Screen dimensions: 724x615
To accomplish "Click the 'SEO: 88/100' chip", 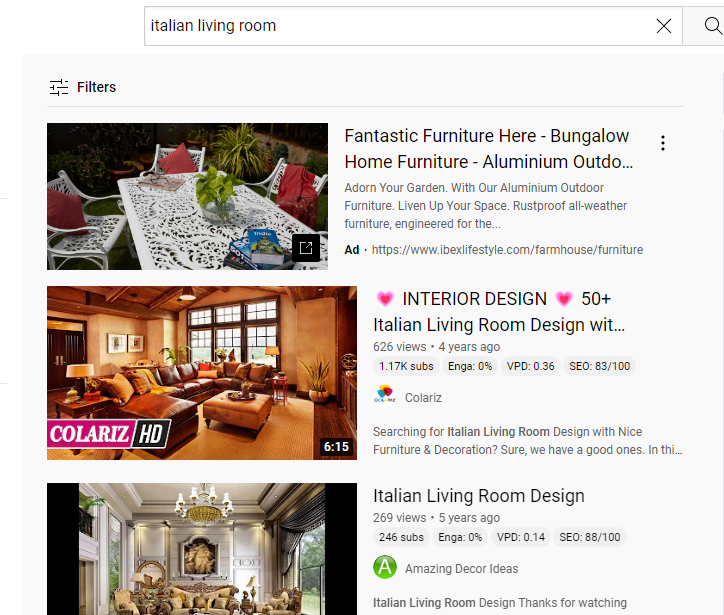I will [590, 537].
